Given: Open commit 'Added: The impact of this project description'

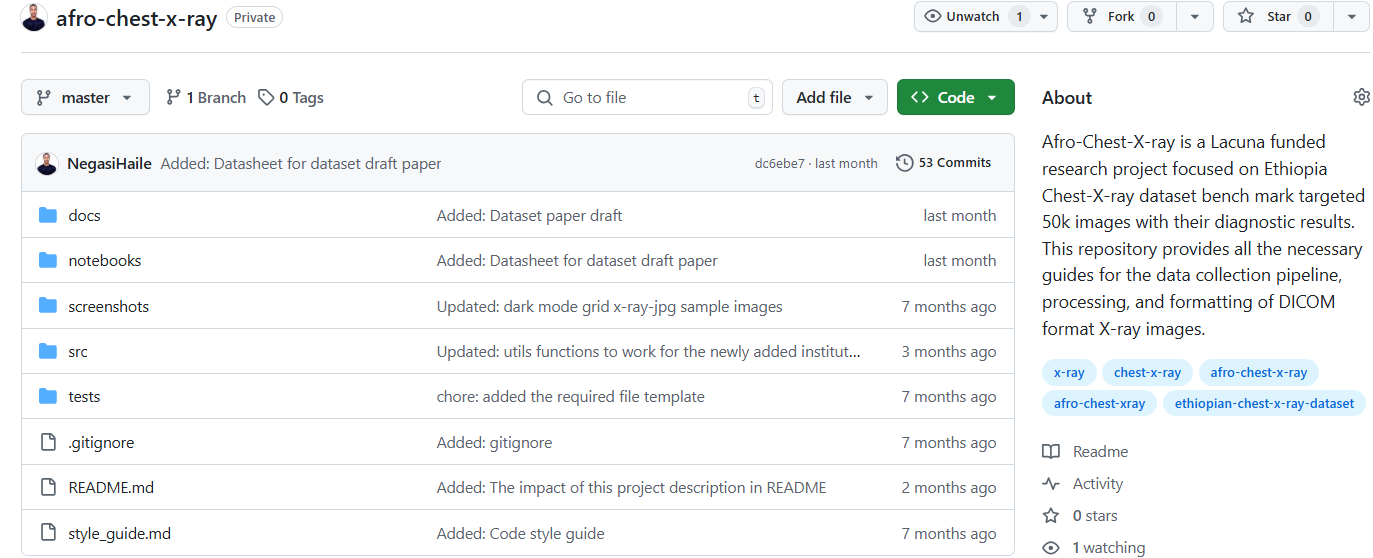Looking at the screenshot, I should (631, 487).
